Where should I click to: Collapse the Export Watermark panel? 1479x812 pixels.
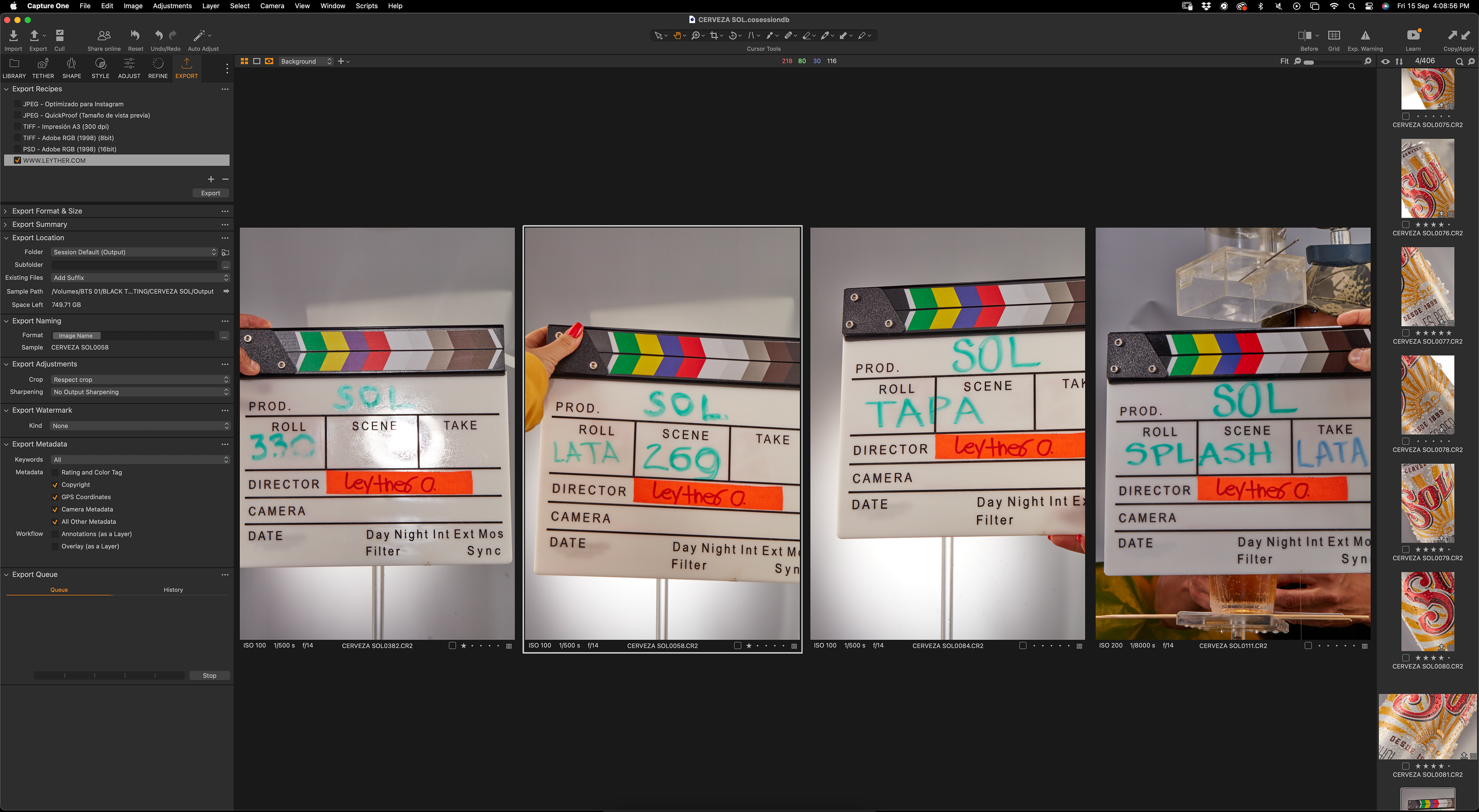pos(6,410)
